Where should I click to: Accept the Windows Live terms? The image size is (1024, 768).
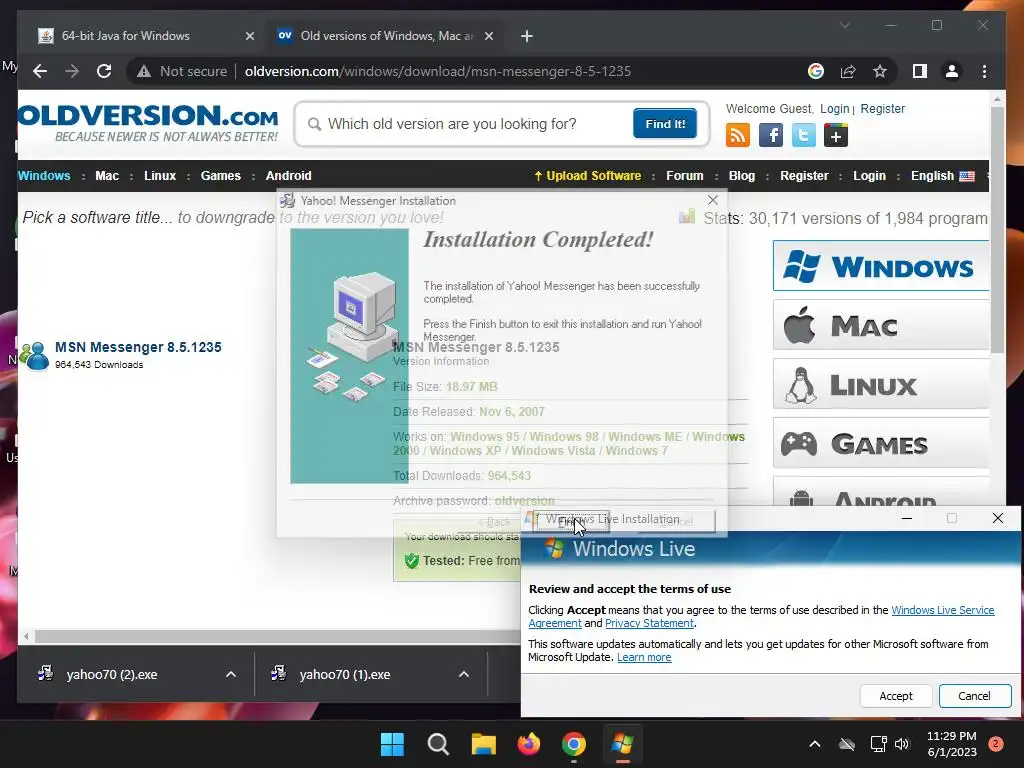pos(896,696)
